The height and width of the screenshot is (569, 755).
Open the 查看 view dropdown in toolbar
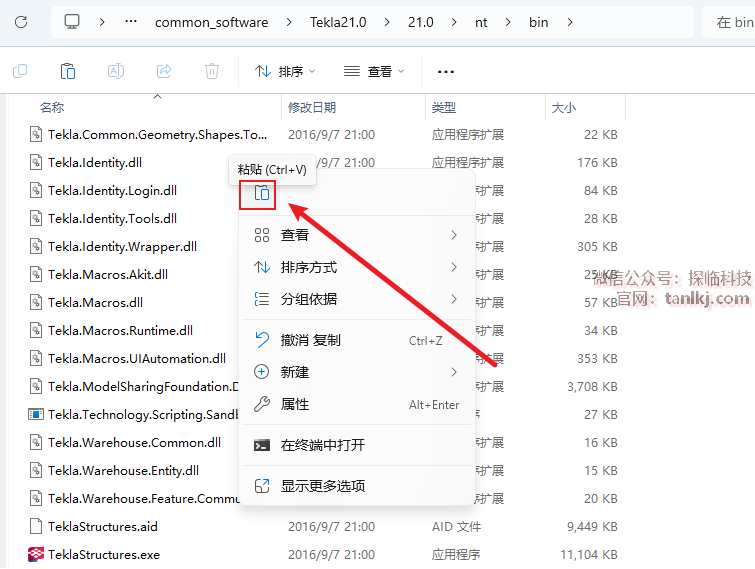click(x=374, y=72)
